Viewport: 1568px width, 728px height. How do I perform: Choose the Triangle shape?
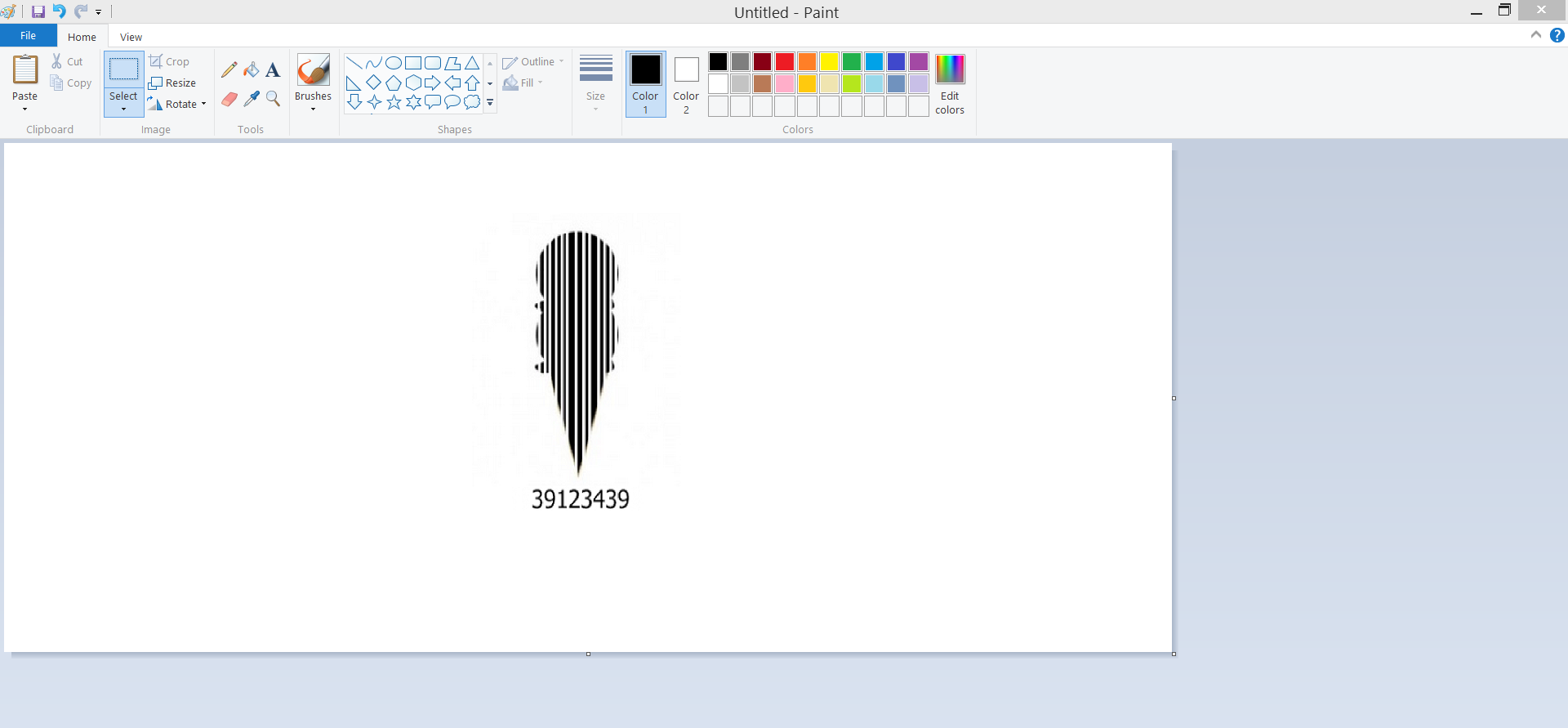coord(472,63)
